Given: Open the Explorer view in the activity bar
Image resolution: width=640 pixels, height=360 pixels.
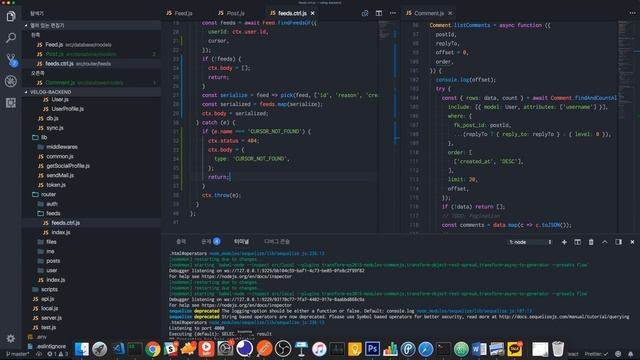Looking at the screenshot, I should click(11, 16).
